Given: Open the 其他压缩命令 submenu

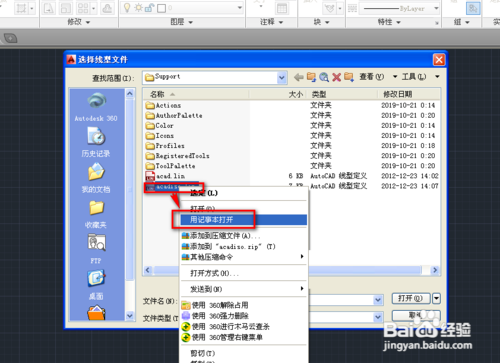Looking at the screenshot, I should [243, 257].
